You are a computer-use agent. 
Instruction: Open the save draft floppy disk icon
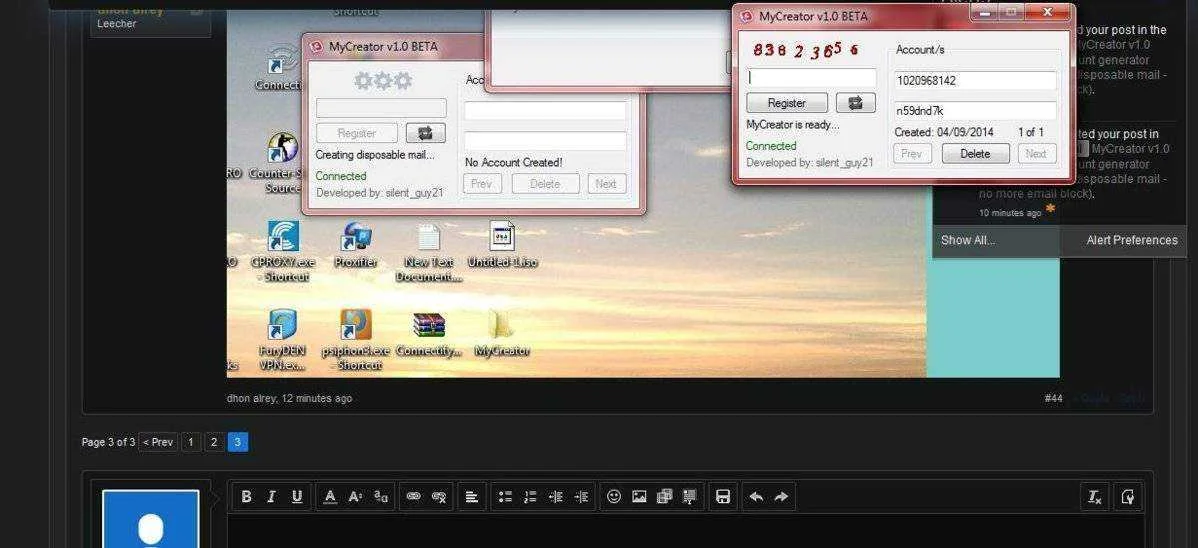tap(723, 497)
